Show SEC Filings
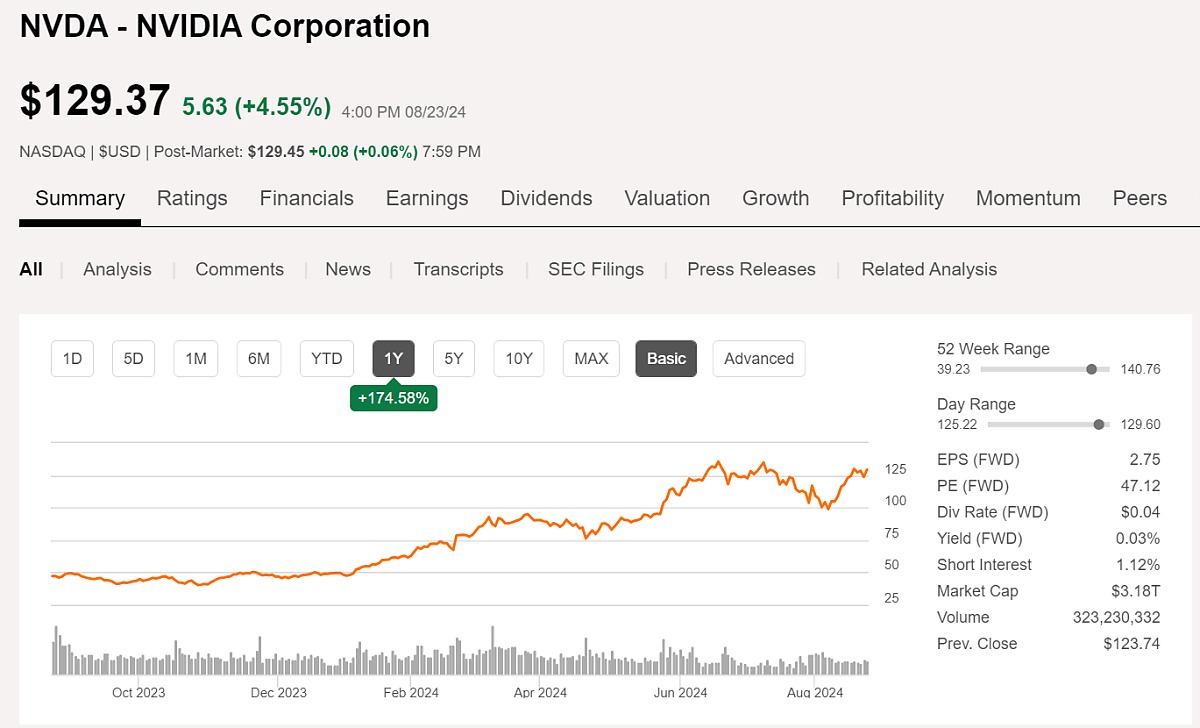Viewport: 1200px width, 728px height. (x=596, y=269)
